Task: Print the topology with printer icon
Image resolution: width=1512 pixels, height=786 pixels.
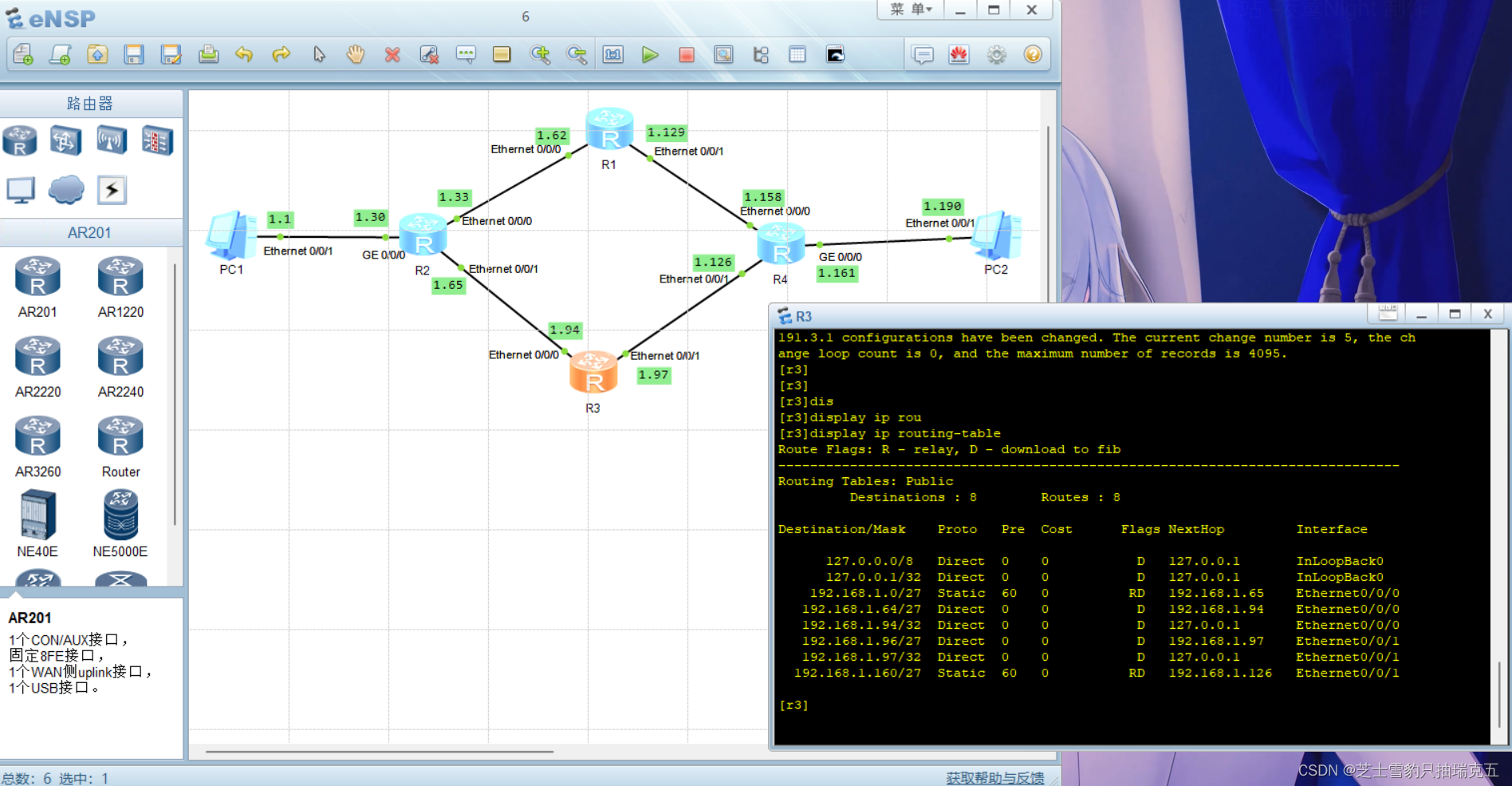Action: point(208,54)
